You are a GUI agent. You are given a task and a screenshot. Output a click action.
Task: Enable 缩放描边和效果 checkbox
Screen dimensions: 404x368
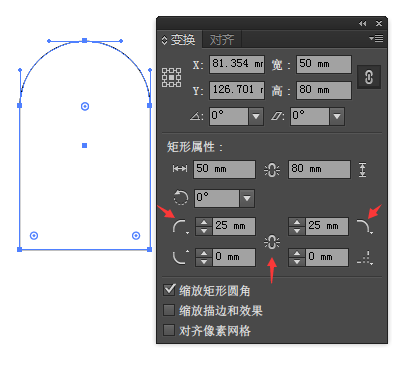click(x=169, y=310)
